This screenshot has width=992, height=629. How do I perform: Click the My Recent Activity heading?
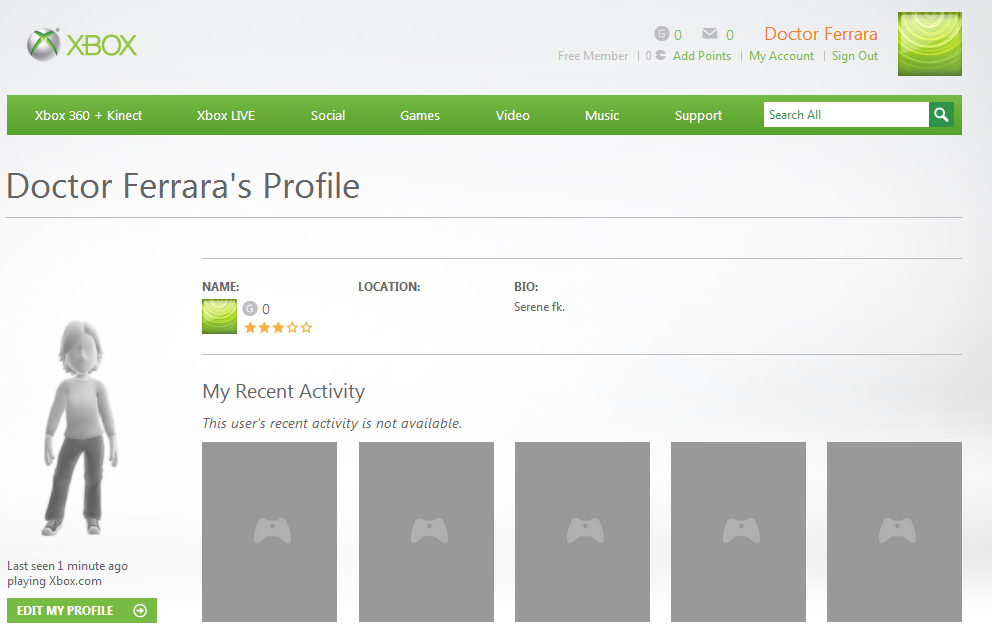[x=283, y=392]
